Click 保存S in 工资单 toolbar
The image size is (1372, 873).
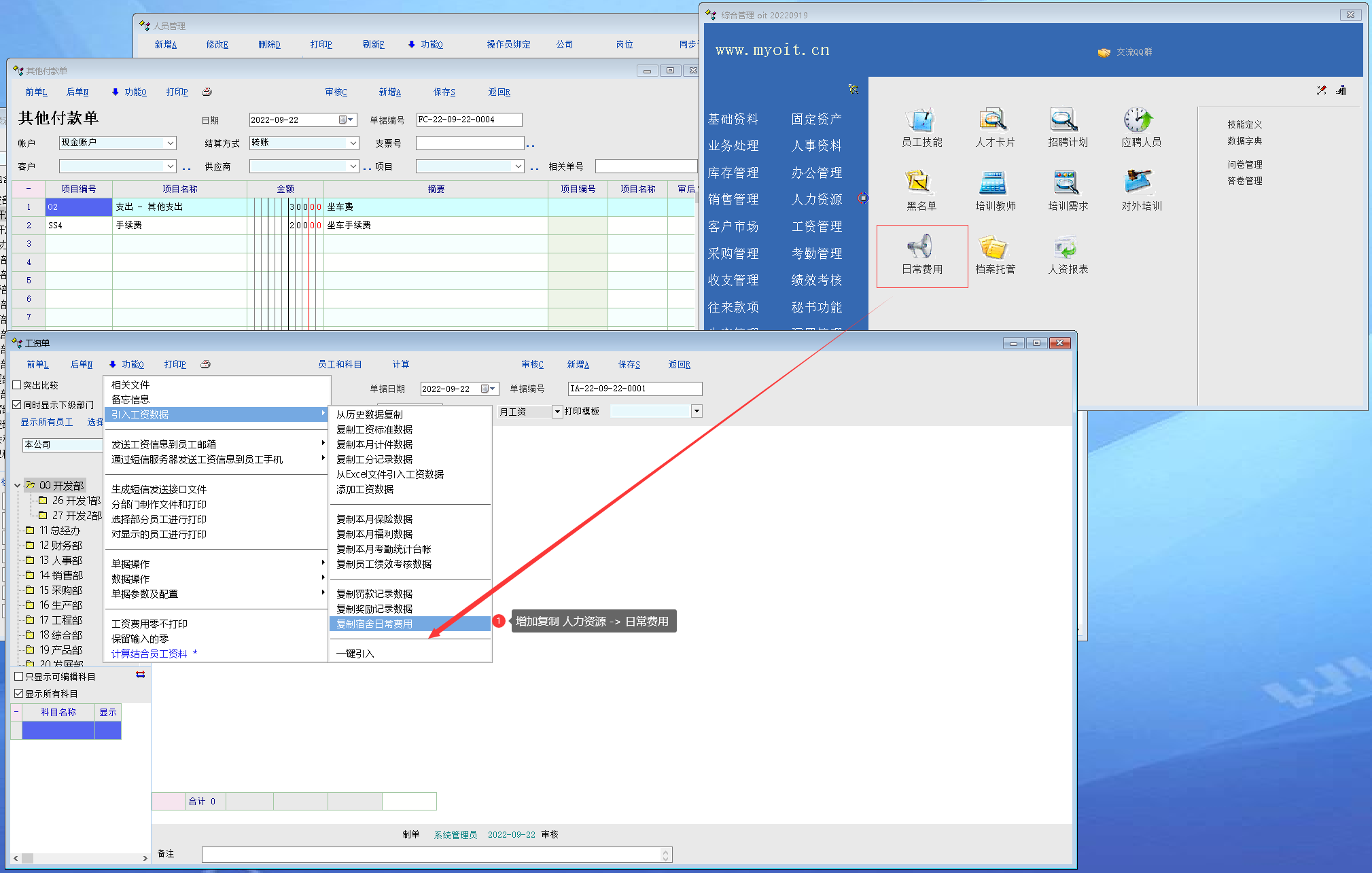click(x=629, y=365)
